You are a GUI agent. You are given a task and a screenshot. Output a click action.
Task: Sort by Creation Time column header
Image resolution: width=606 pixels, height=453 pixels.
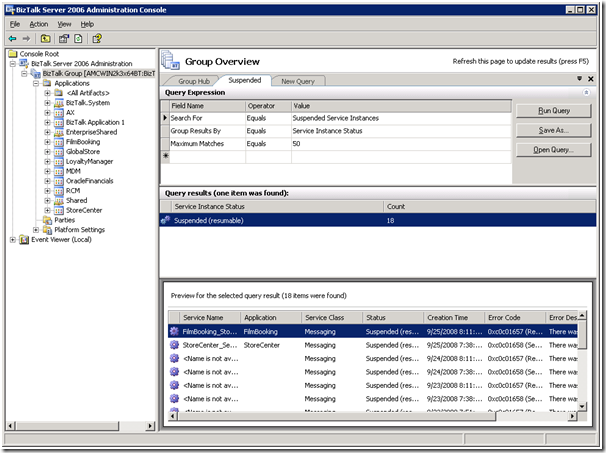[x=454, y=318]
